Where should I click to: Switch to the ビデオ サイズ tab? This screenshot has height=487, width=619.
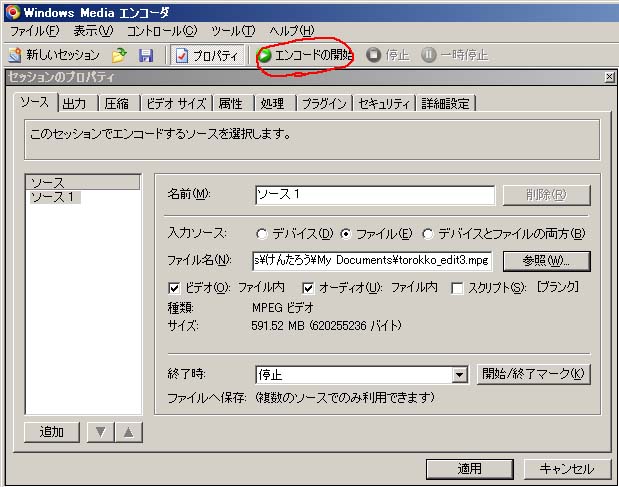click(x=176, y=104)
